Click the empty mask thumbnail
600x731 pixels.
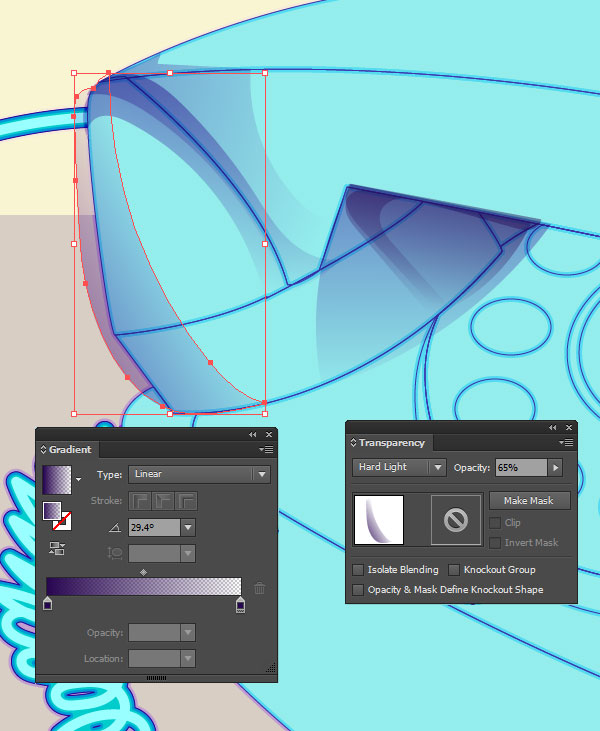(456, 520)
